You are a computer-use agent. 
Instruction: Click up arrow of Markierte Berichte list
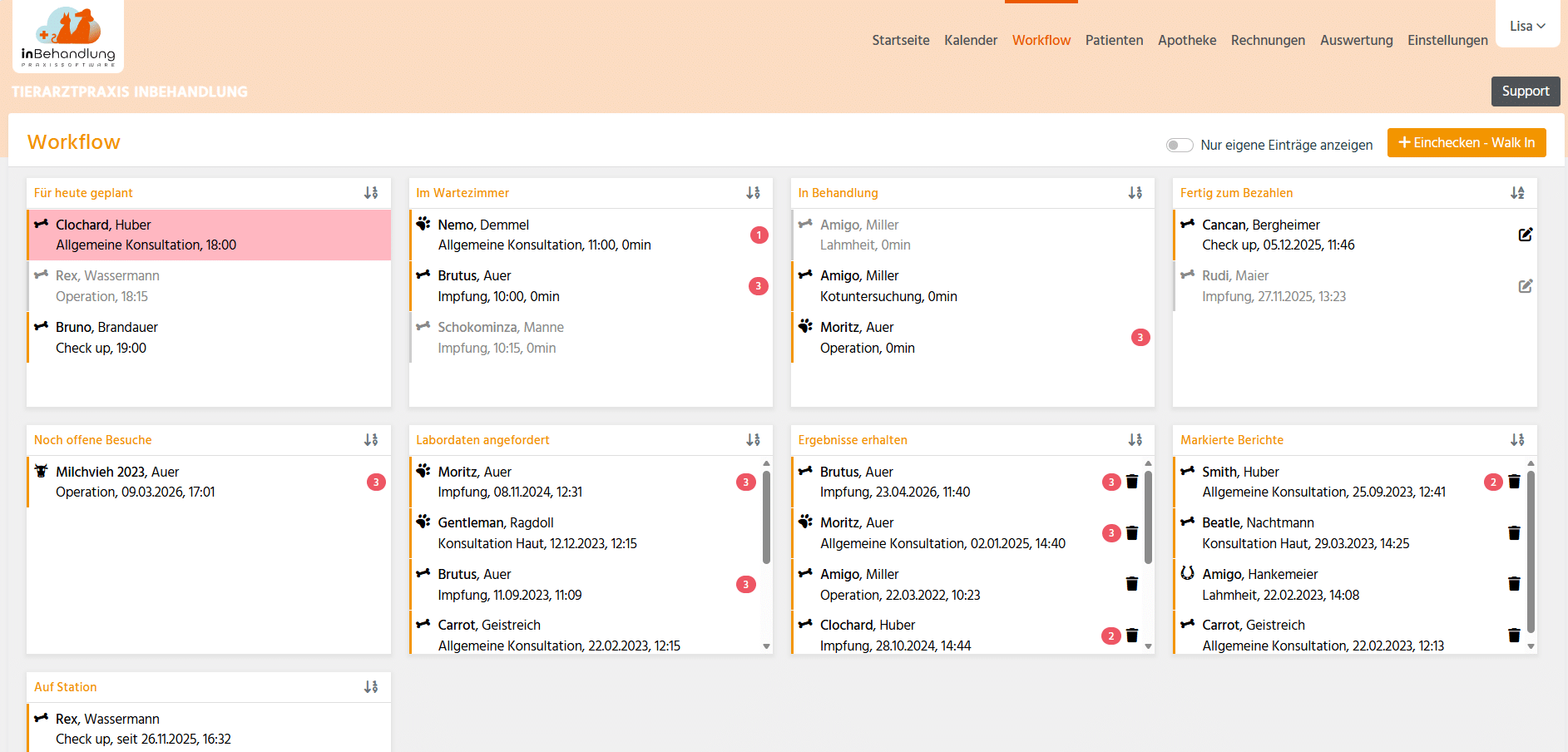[x=1531, y=463]
